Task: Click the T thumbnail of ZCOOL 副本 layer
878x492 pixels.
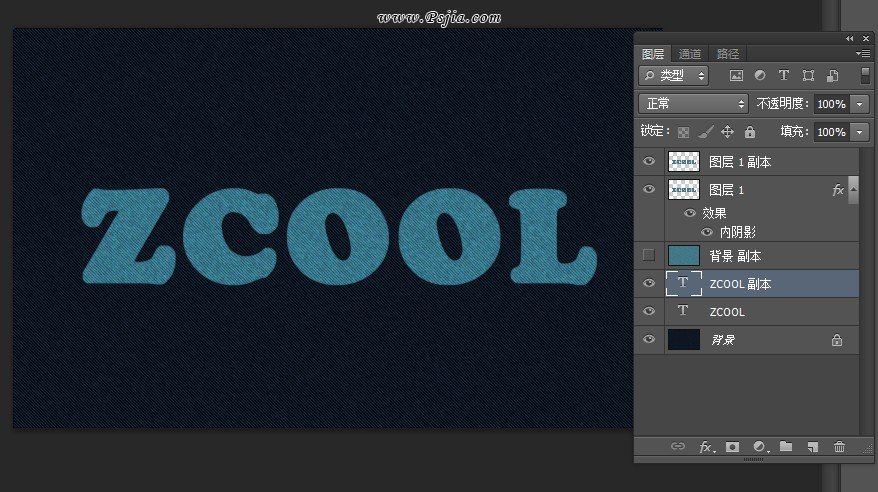Action: pos(684,283)
